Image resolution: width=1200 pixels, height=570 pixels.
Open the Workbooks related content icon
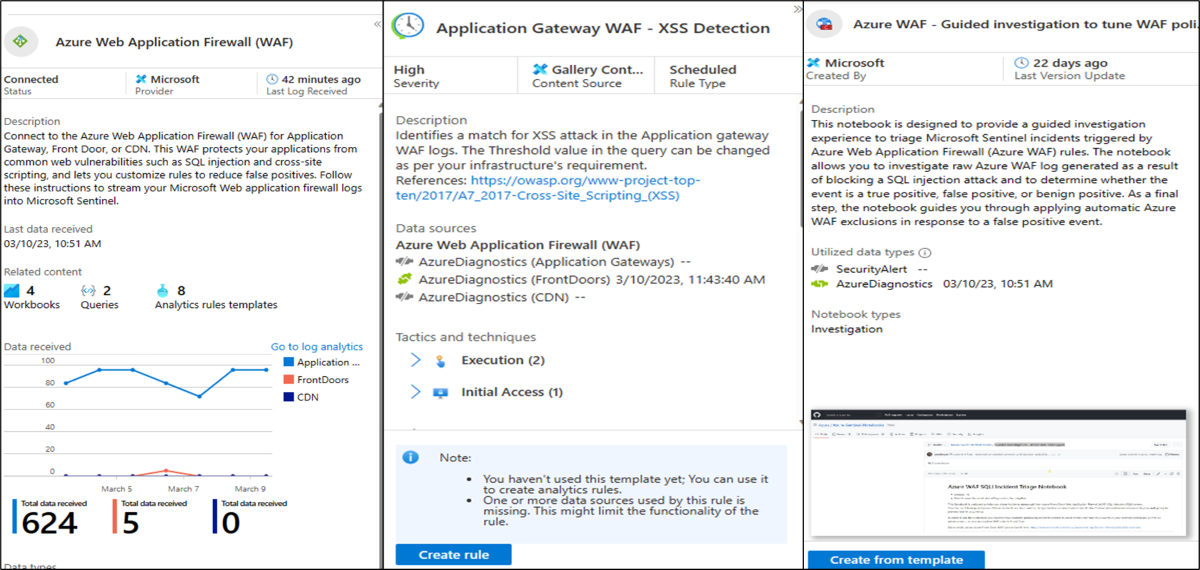click(x=12, y=291)
